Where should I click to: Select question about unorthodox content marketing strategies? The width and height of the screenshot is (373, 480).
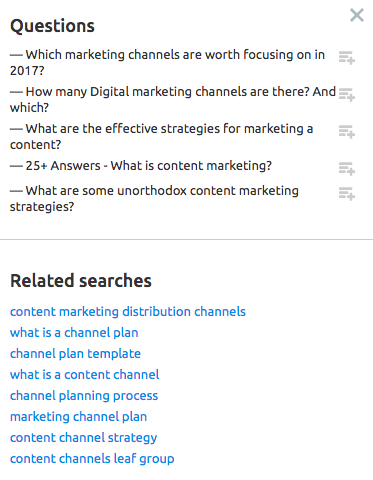click(154, 198)
